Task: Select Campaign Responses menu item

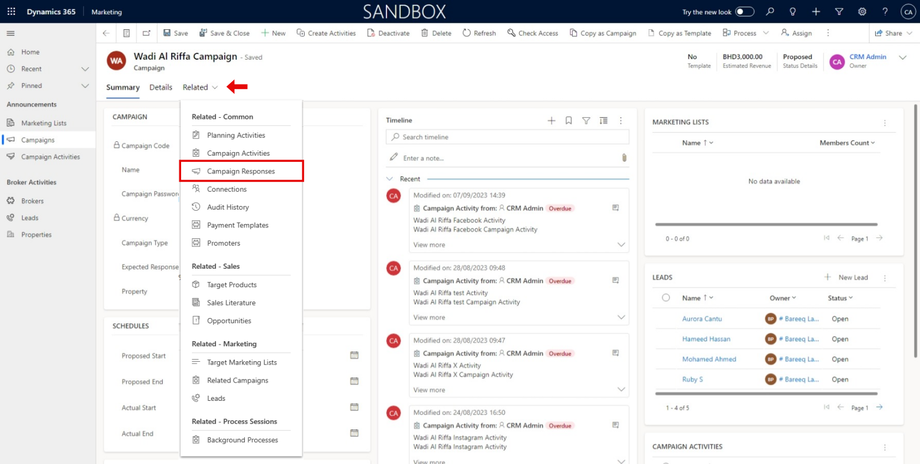Action: click(x=241, y=171)
